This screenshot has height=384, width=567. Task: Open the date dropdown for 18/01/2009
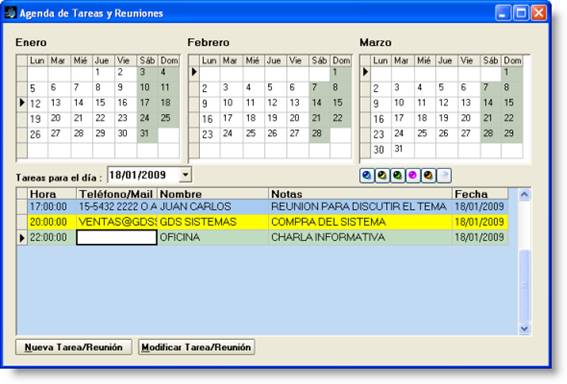(x=185, y=175)
